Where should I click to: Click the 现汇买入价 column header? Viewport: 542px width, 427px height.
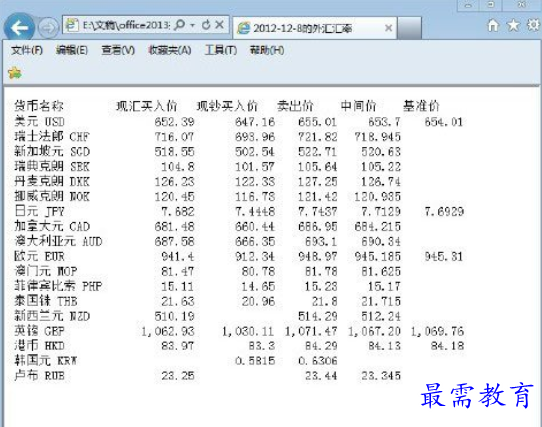click(147, 106)
